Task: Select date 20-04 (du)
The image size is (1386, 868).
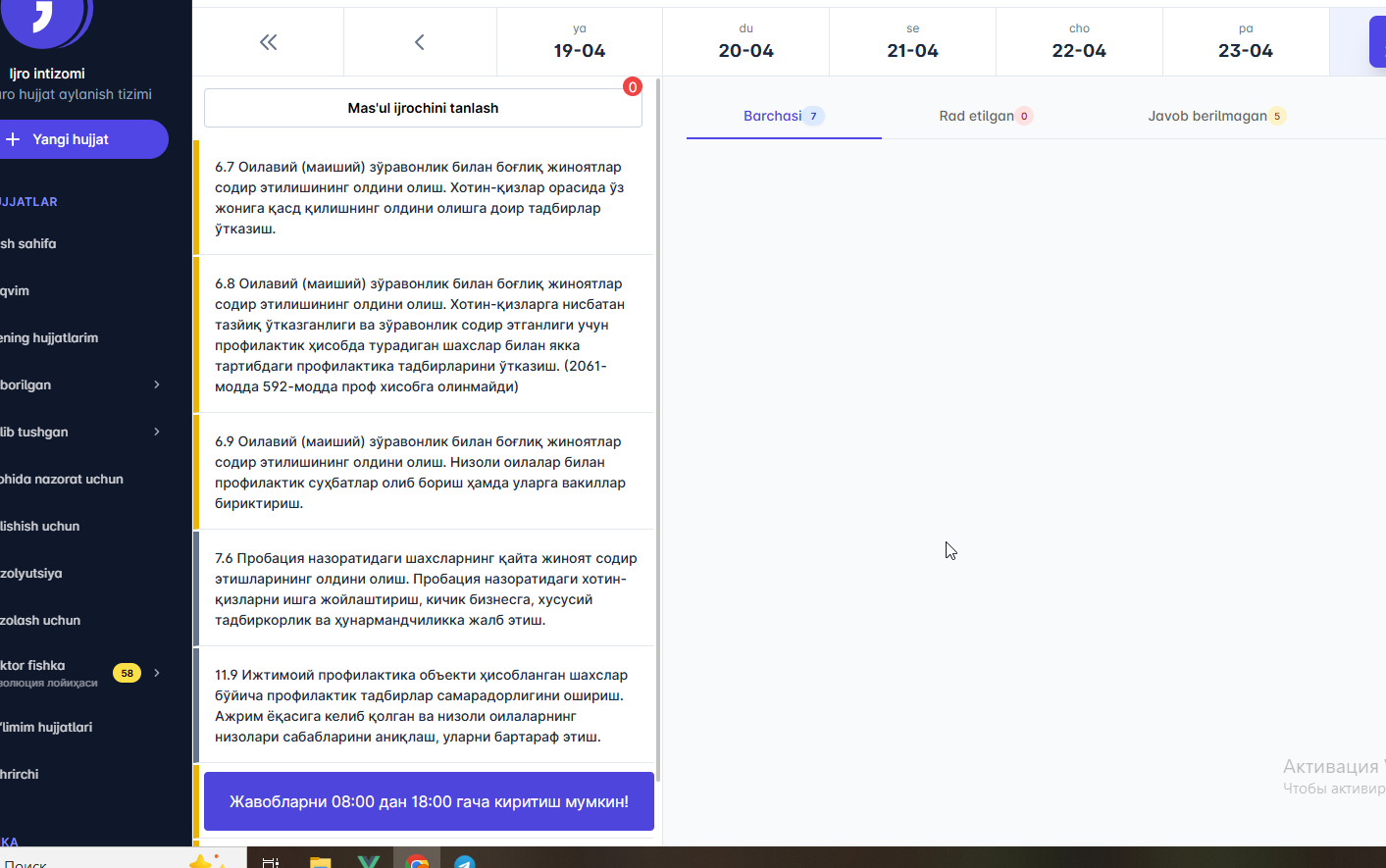Action: pyautogui.click(x=745, y=42)
